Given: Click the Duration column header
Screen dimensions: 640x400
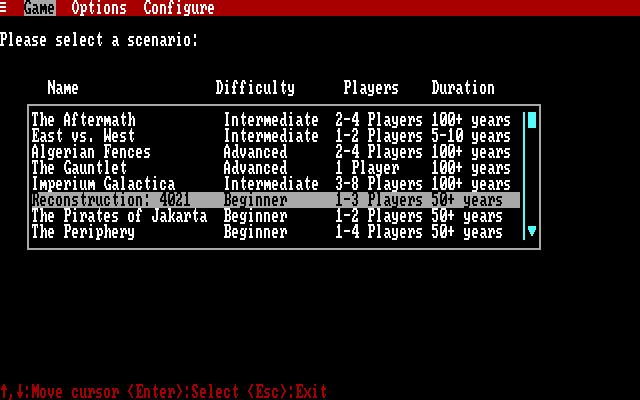Looking at the screenshot, I should [463, 88].
